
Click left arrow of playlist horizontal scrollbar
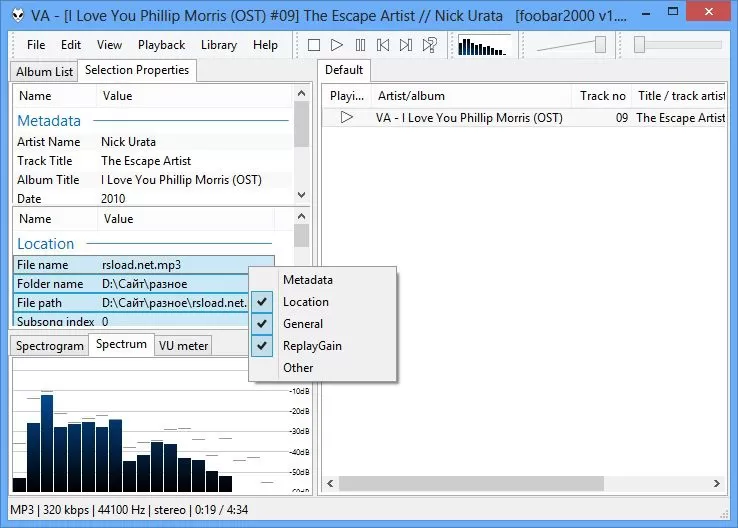[x=330, y=483]
